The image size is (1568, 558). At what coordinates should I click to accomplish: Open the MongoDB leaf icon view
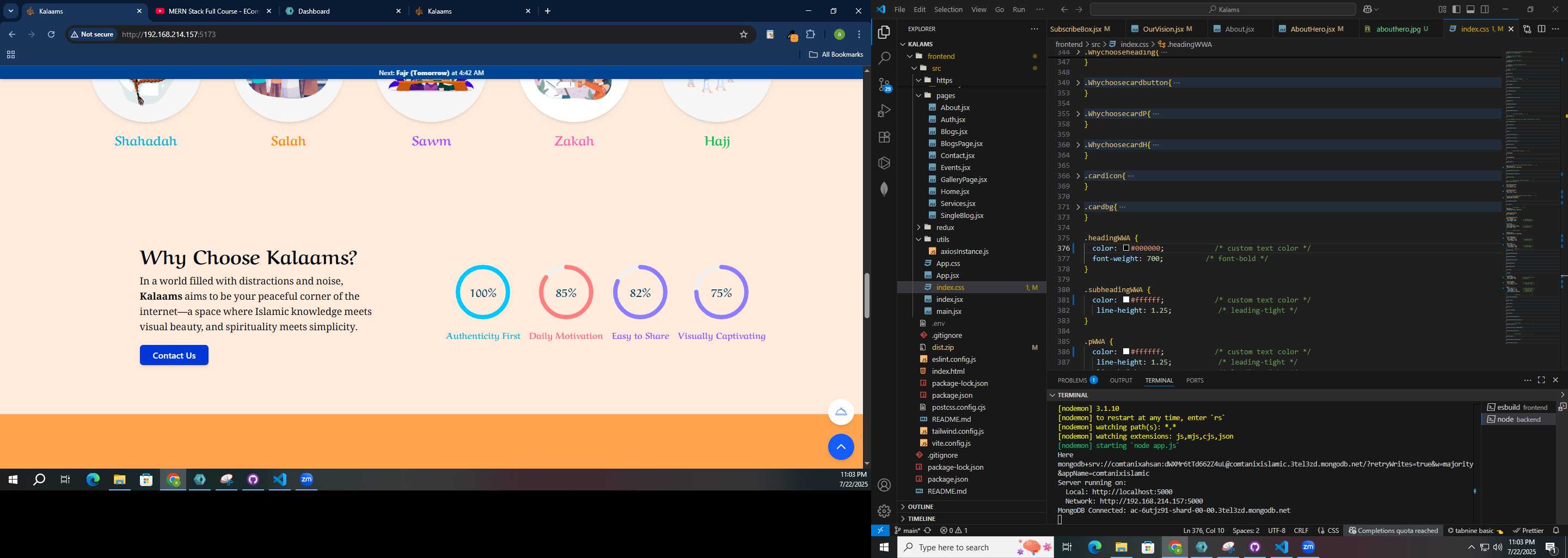point(884,190)
